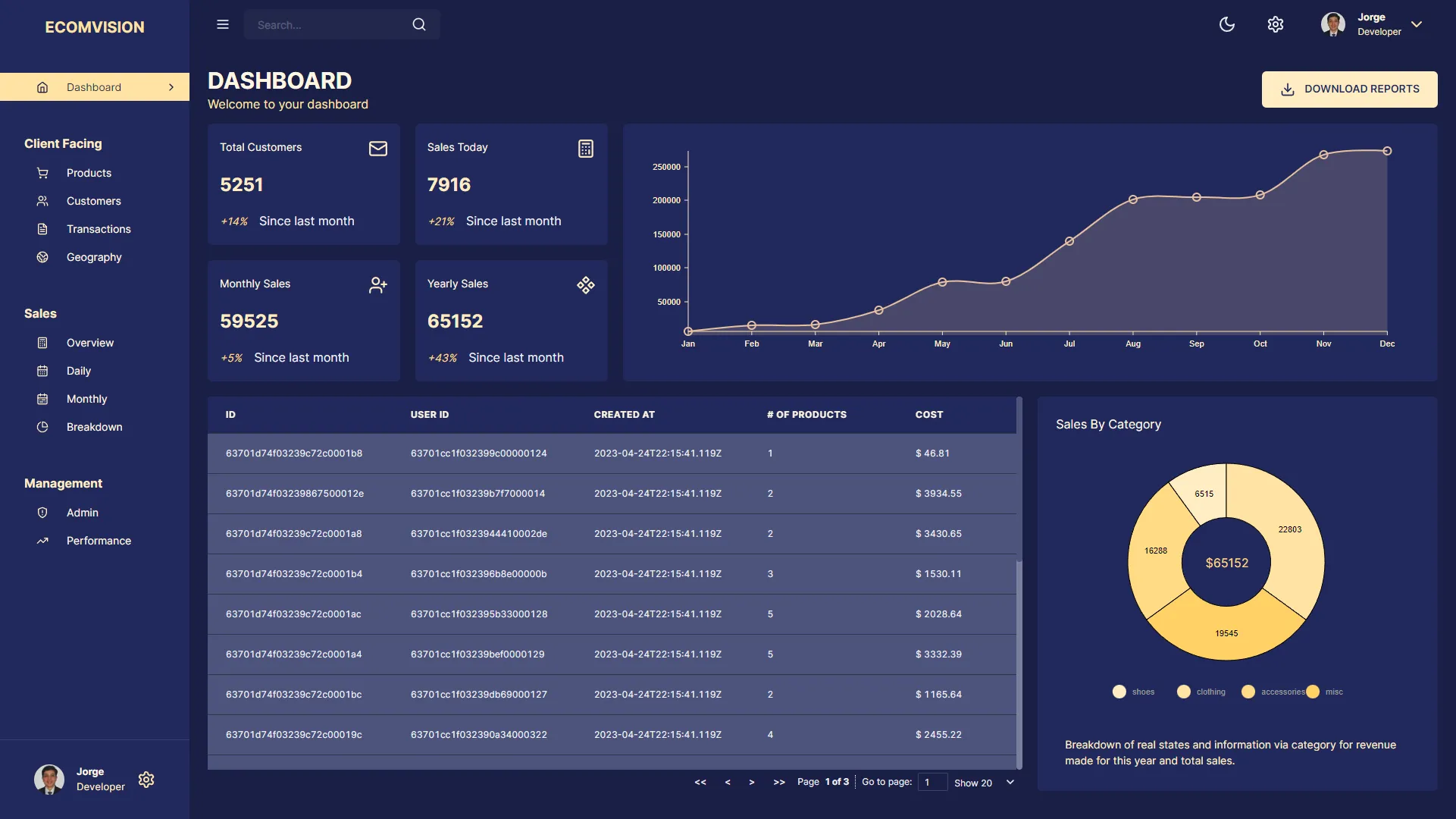This screenshot has width=1456, height=819.
Task: Click the Geography globe icon
Action: pos(42,257)
